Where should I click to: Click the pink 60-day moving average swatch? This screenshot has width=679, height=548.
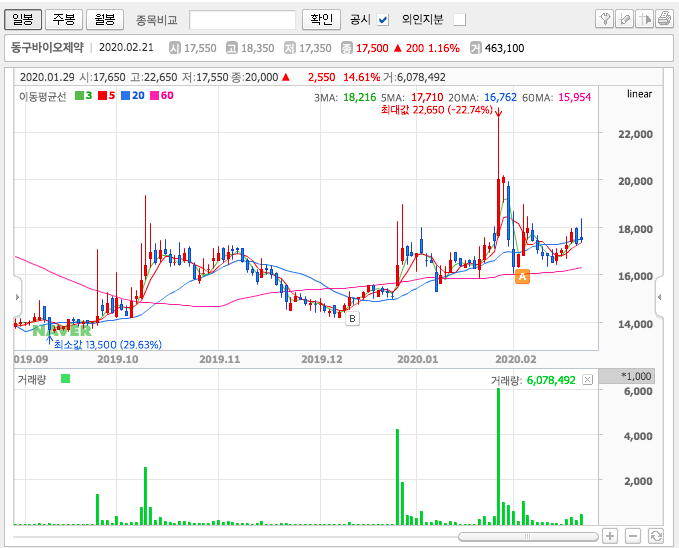(x=155, y=95)
